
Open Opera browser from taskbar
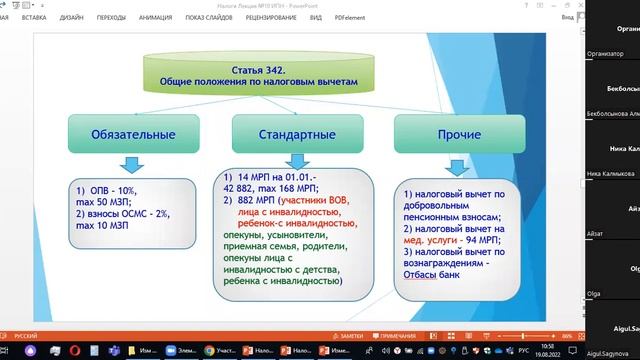tap(75, 350)
